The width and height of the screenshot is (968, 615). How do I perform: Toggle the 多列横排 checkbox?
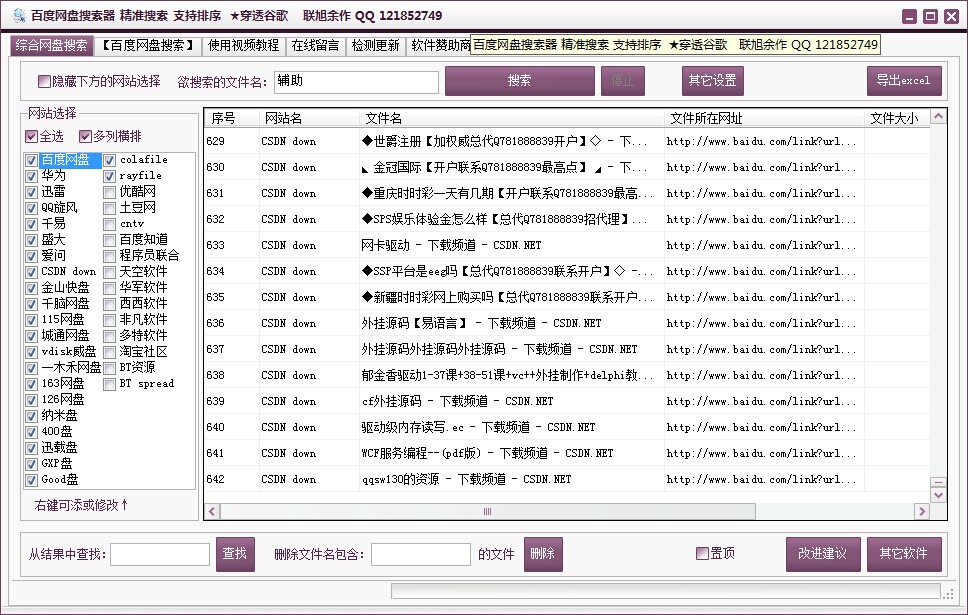pyautogui.click(x=85, y=136)
